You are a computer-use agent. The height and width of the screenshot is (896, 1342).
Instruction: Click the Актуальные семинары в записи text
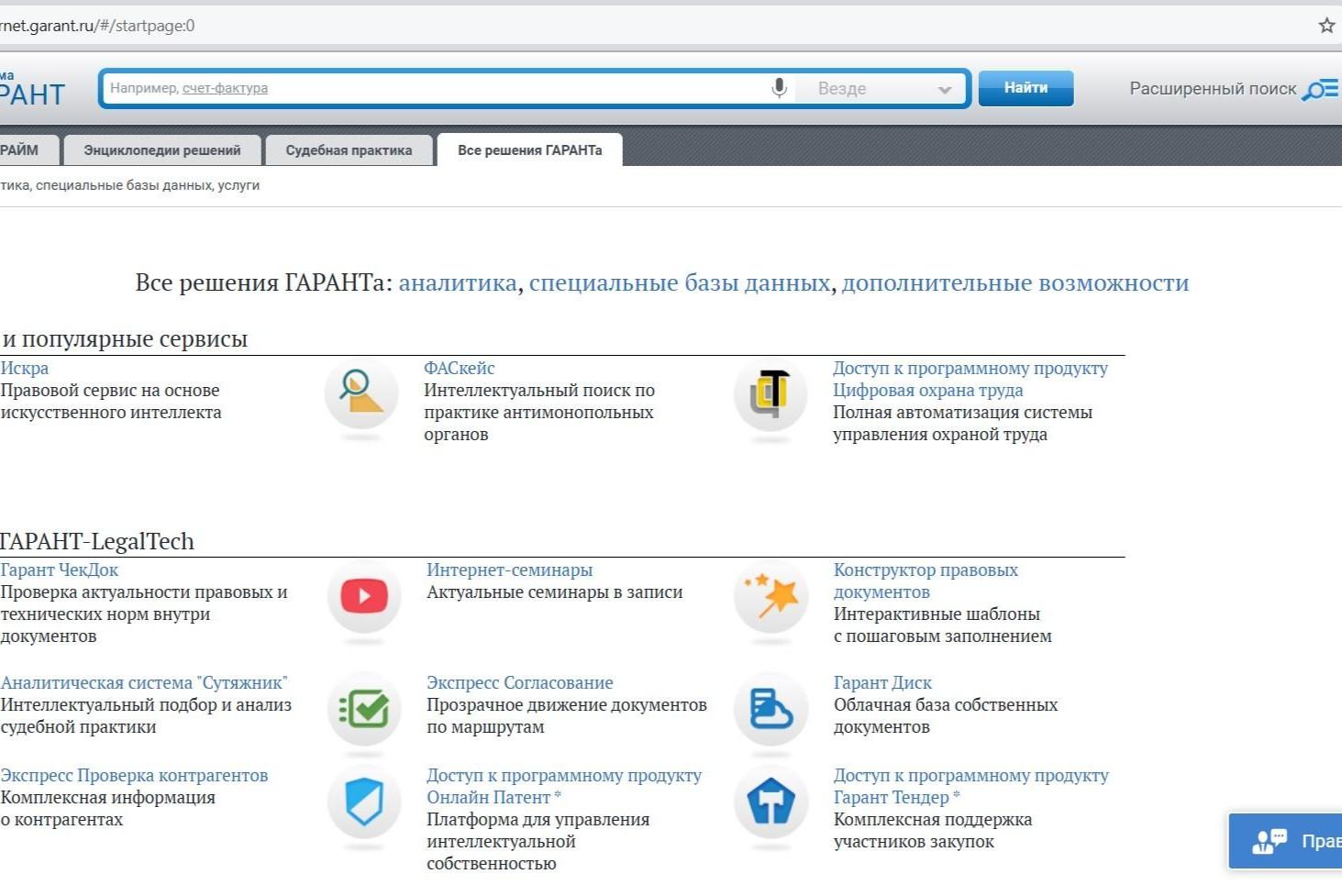click(x=555, y=592)
